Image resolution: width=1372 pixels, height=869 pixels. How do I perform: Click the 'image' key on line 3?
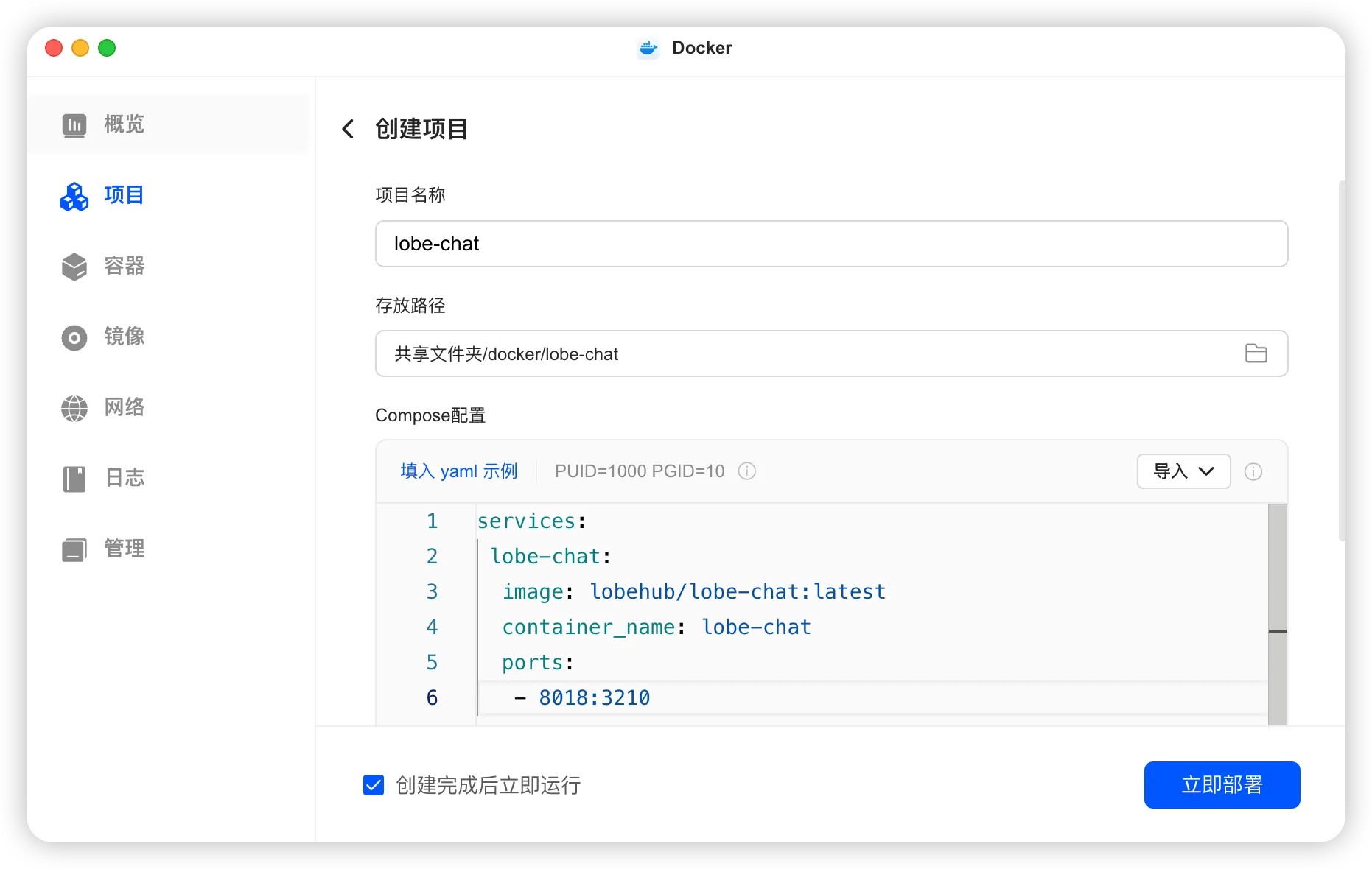click(x=533, y=592)
